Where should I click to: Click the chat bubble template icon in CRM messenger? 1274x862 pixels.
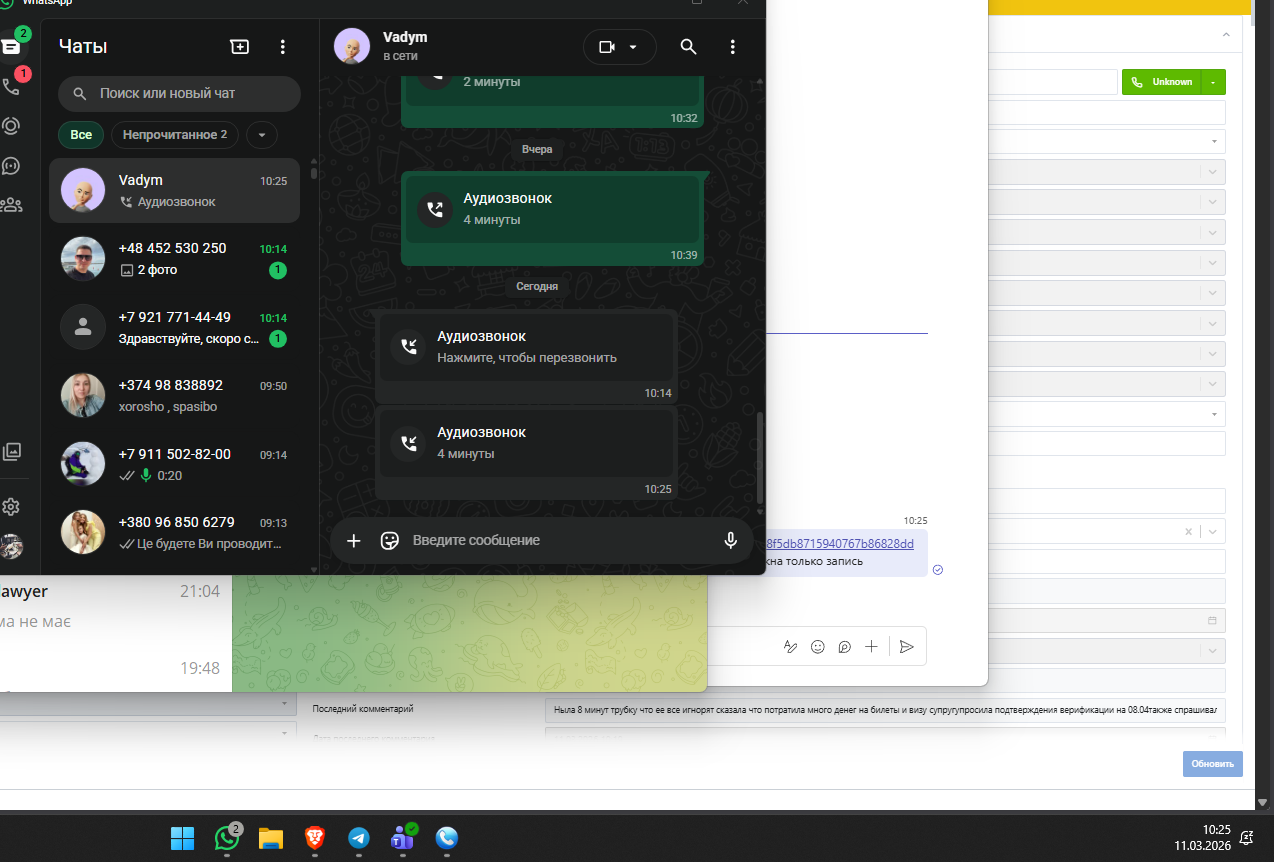pos(844,647)
